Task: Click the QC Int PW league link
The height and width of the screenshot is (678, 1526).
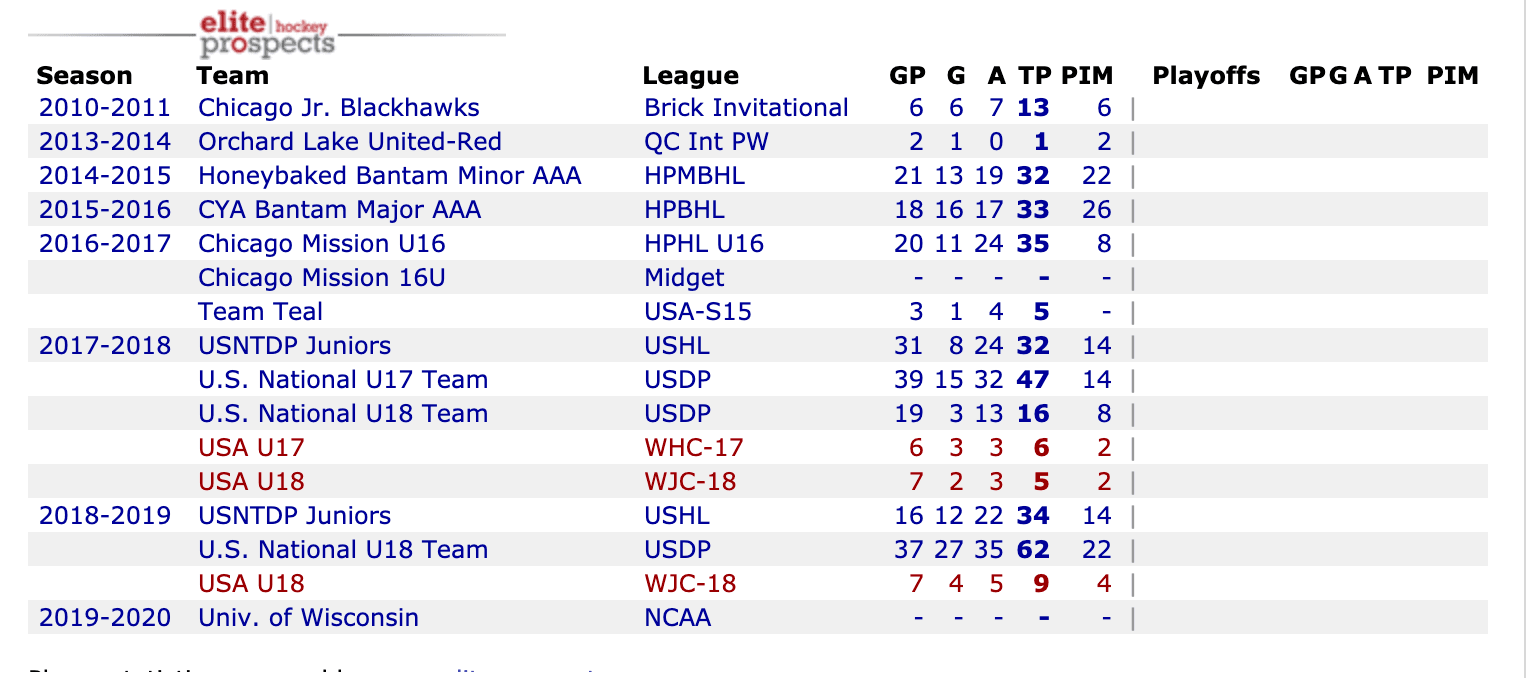Action: (707, 142)
